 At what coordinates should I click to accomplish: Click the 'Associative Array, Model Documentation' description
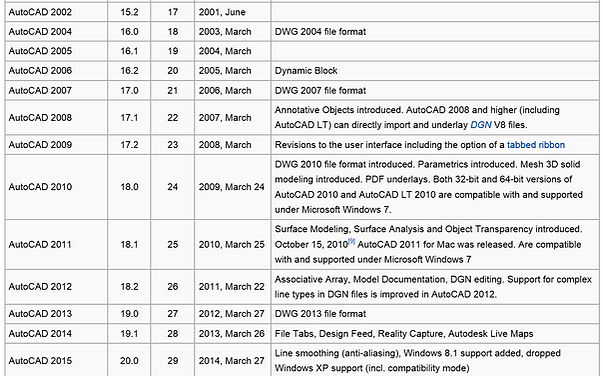[x=433, y=287]
